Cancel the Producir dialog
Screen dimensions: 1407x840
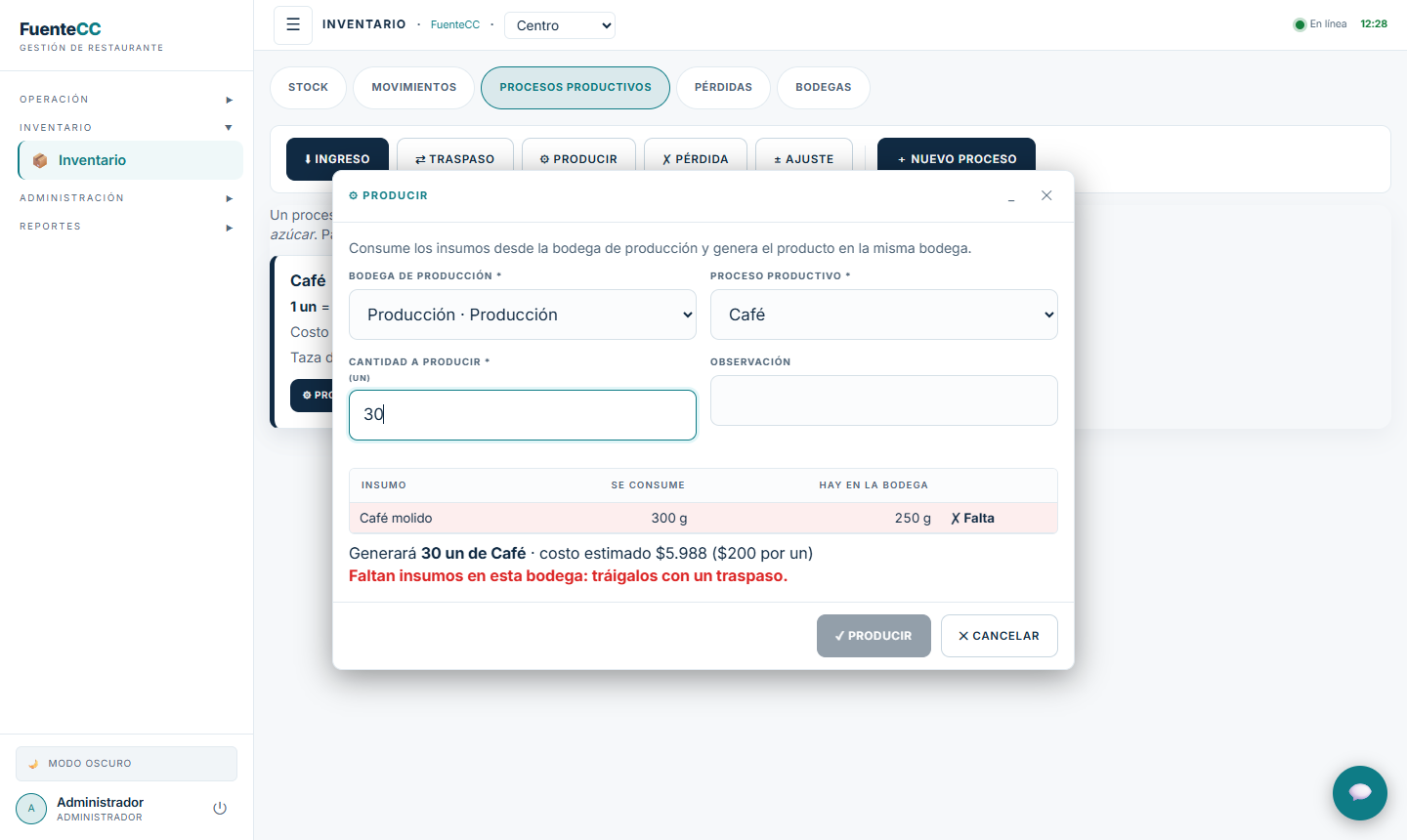1000,636
